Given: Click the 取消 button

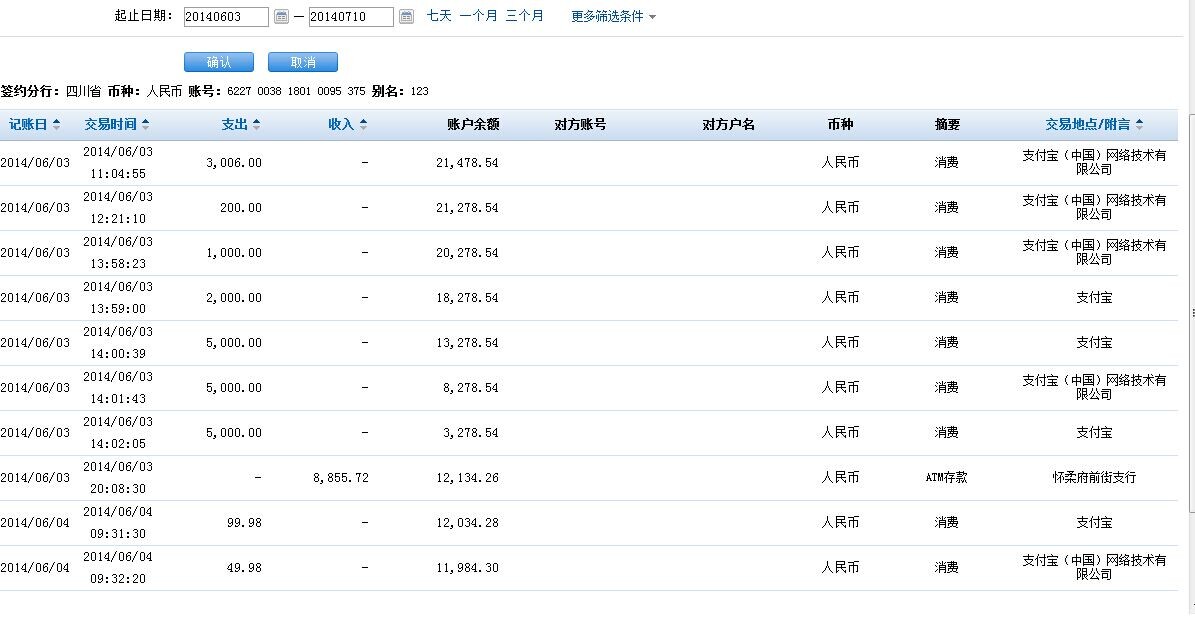Looking at the screenshot, I should pyautogui.click(x=303, y=62).
